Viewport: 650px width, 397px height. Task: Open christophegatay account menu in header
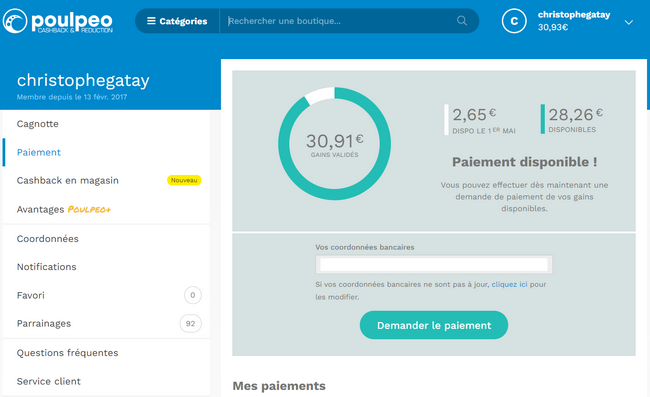(574, 15)
